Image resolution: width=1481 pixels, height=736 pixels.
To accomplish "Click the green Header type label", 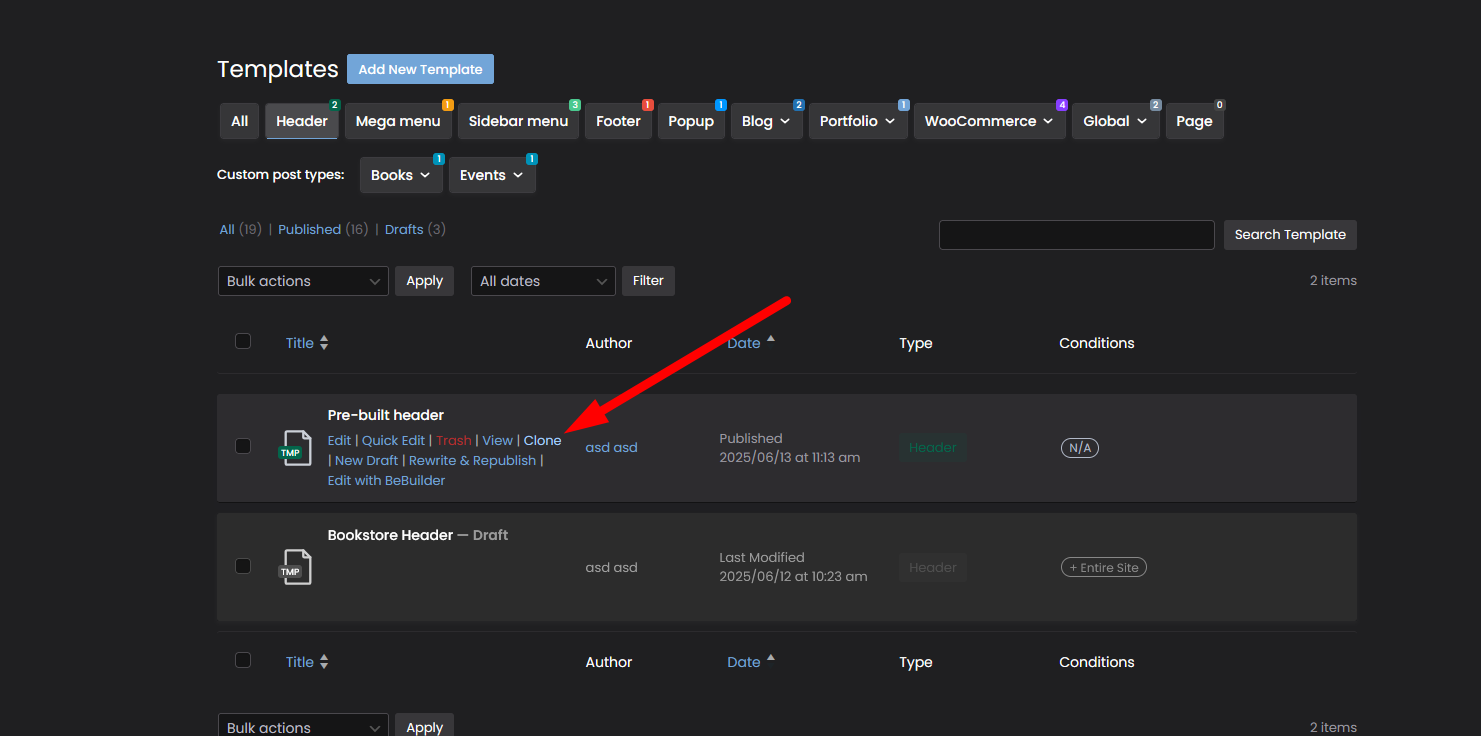I will (x=932, y=448).
